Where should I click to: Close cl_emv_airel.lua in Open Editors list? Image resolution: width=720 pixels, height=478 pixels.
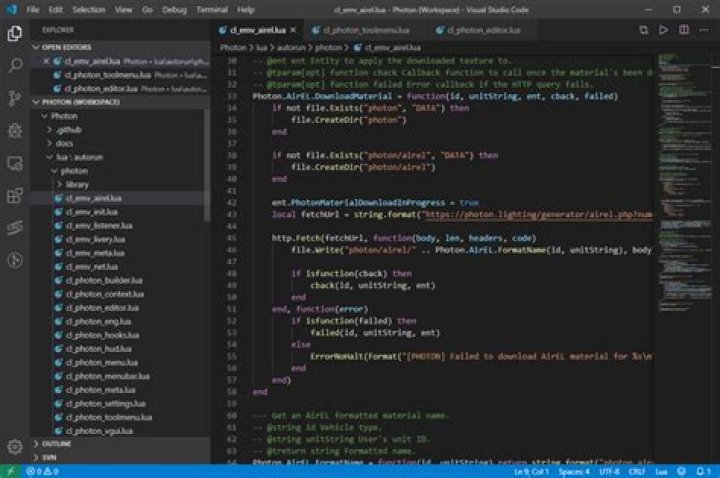tap(46, 61)
